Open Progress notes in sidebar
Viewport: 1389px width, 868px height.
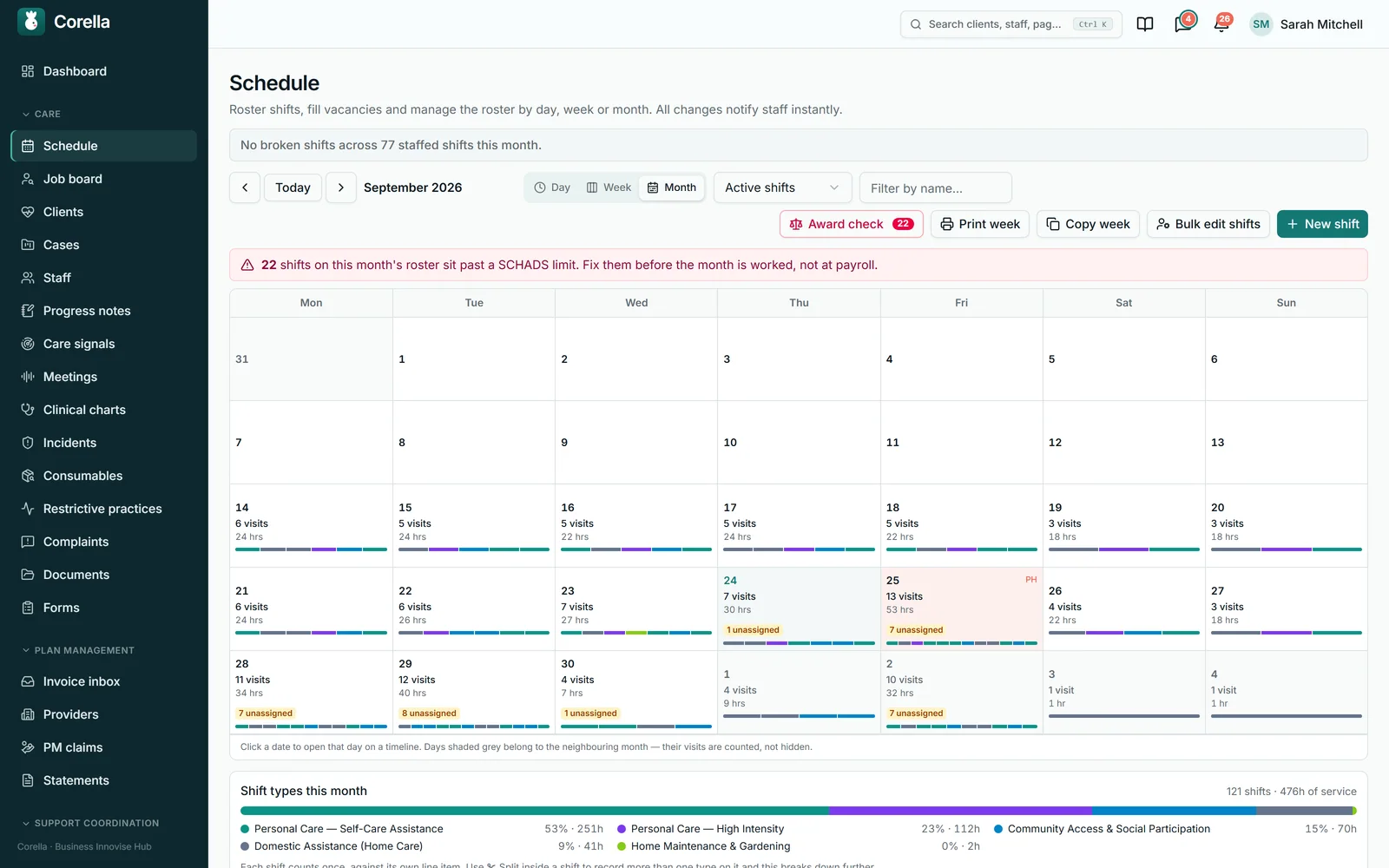coord(104,311)
